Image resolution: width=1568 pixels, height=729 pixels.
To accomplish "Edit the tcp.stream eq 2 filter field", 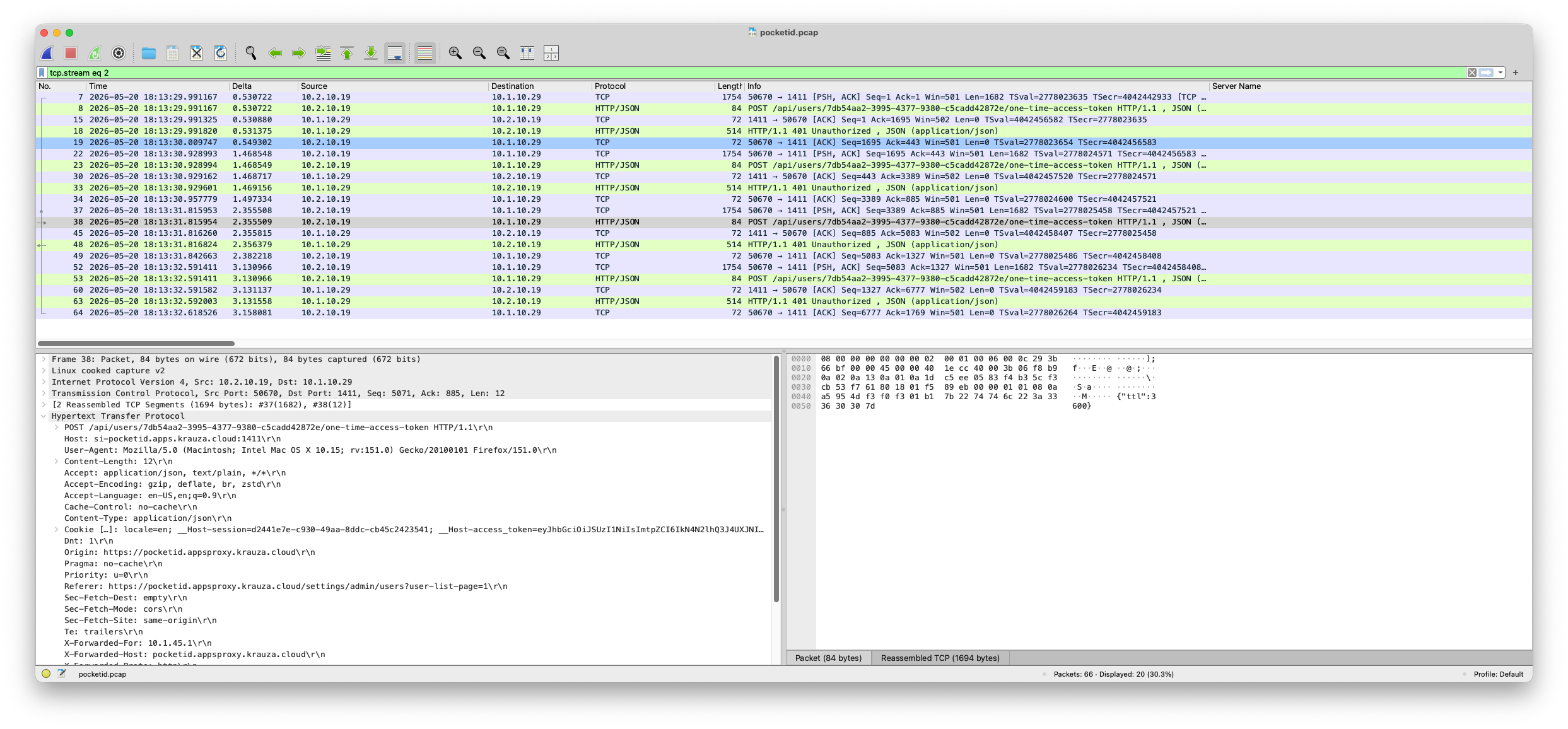I will [756, 73].
